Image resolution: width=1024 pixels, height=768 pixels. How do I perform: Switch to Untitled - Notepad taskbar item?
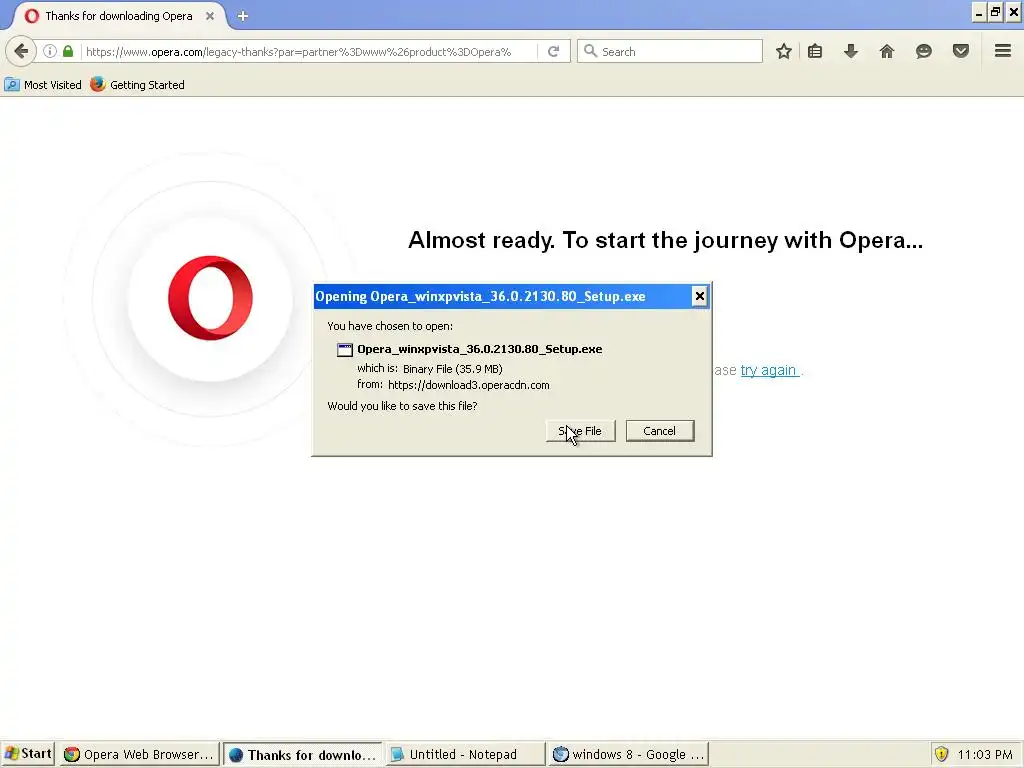[465, 754]
